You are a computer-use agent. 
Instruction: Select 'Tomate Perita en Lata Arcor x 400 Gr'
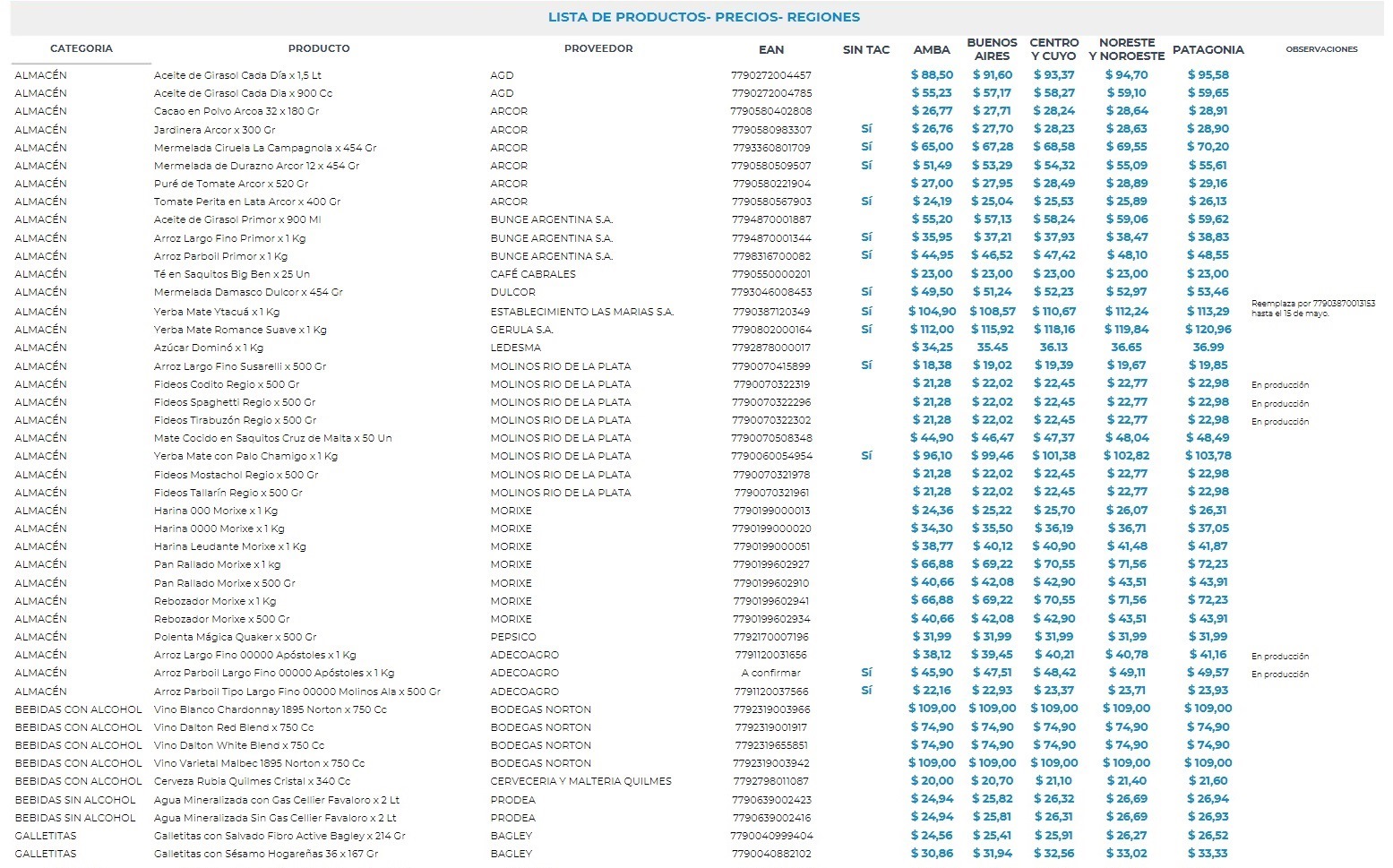[x=247, y=202]
